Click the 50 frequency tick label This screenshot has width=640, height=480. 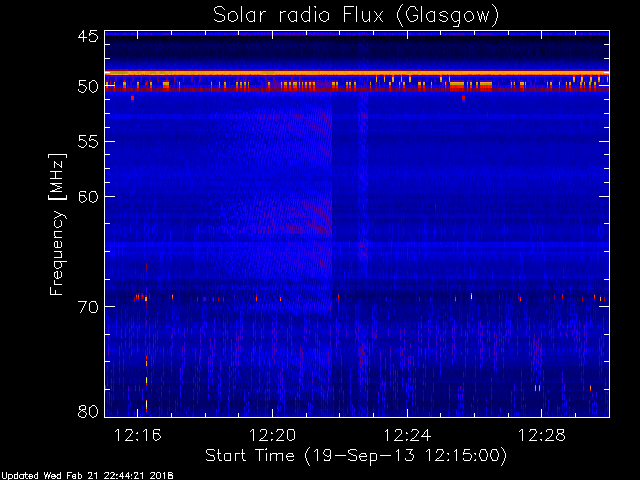(88, 87)
